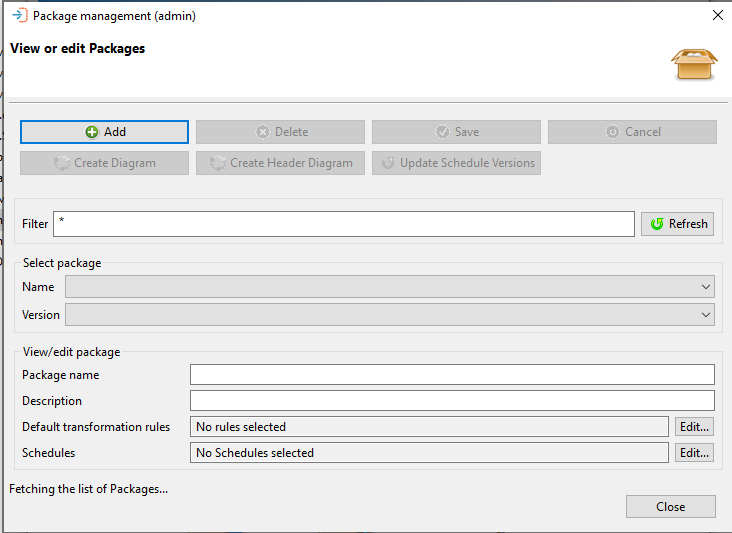Click the green Refresh arrow icon
The image size is (732, 533).
(x=657, y=224)
